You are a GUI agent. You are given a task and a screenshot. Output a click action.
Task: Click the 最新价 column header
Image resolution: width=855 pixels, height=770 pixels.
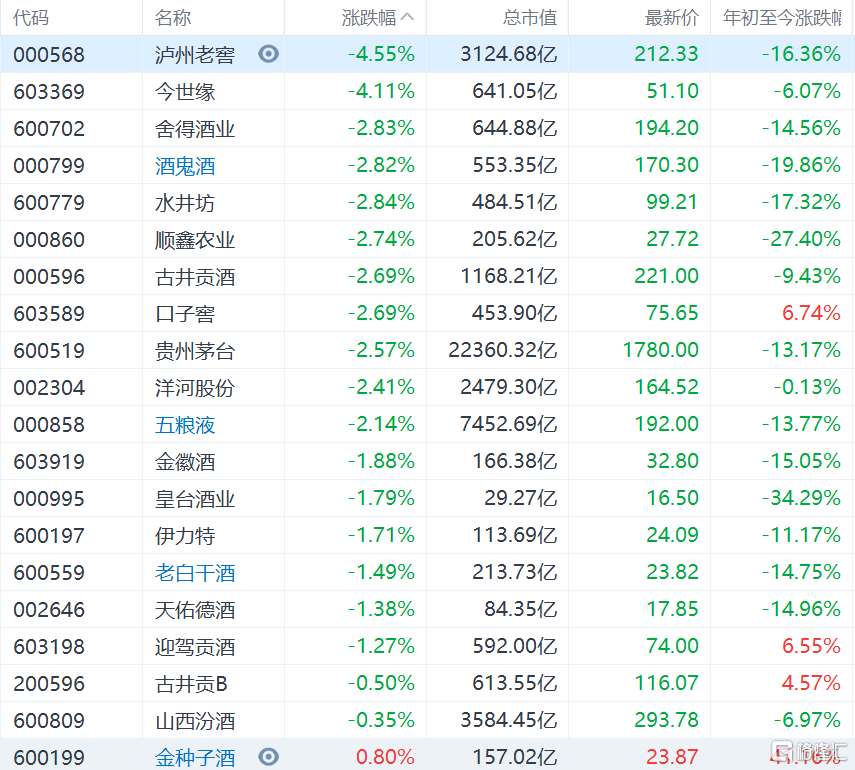(x=672, y=18)
